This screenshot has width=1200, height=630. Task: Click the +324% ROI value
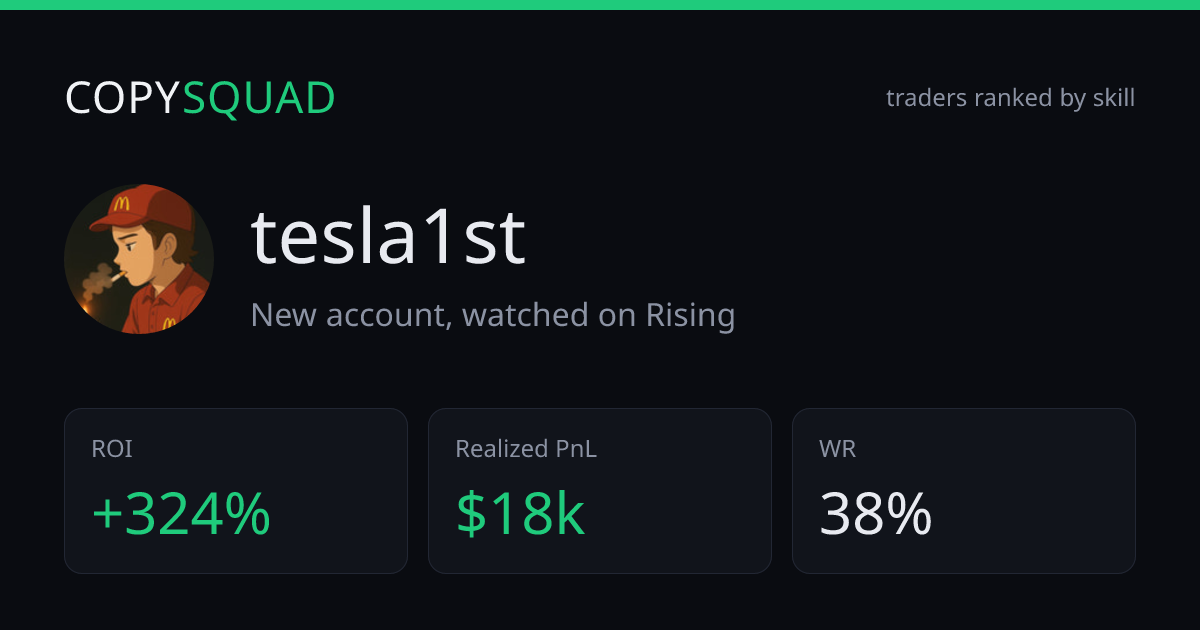(x=181, y=514)
